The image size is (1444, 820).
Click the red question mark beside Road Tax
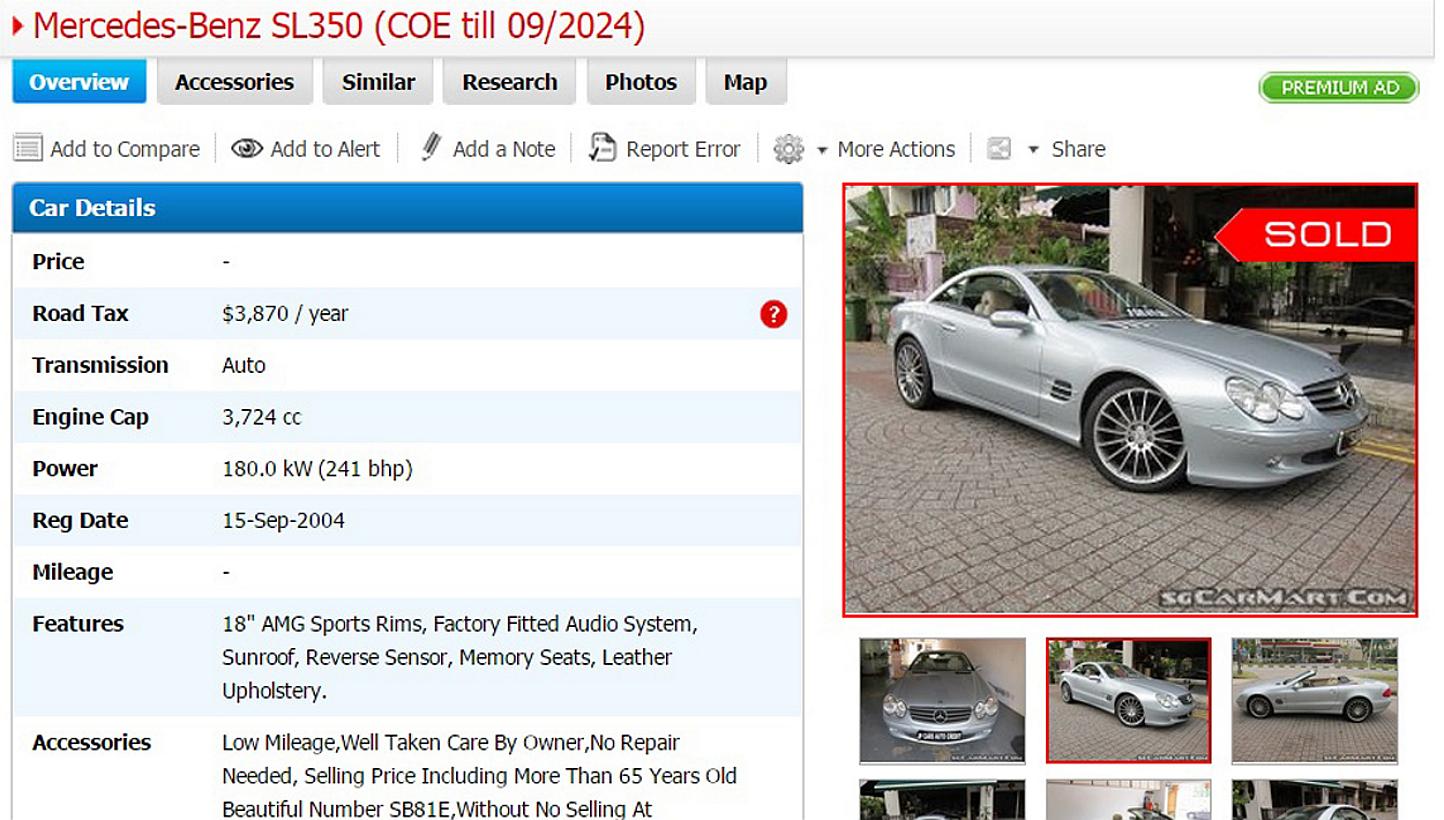pos(772,314)
